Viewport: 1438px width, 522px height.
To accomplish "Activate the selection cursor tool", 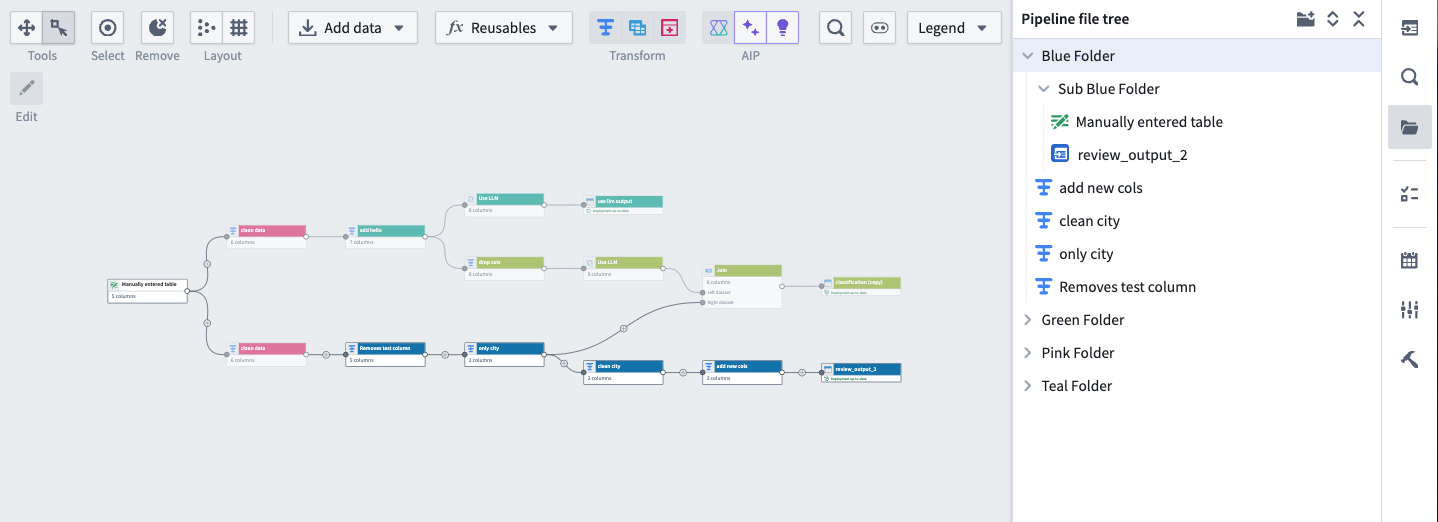I will [x=59, y=28].
